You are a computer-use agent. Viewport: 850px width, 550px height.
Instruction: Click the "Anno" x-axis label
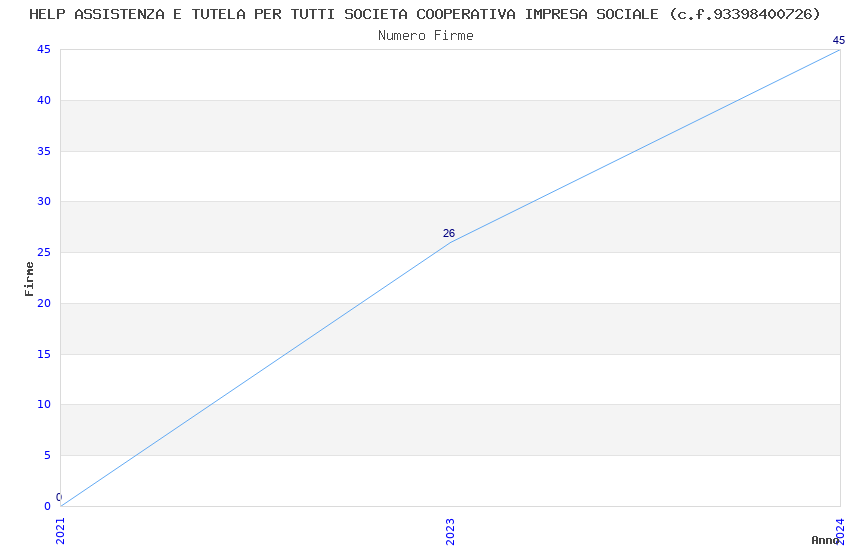824,540
